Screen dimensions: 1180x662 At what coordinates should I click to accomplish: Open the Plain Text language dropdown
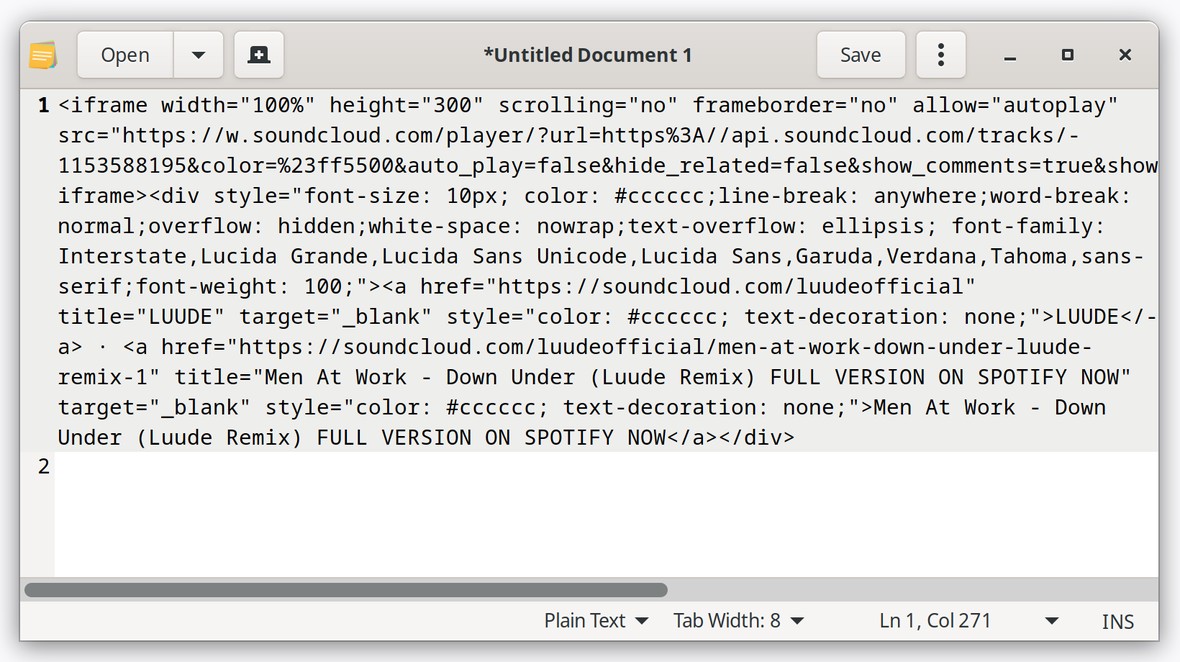596,621
